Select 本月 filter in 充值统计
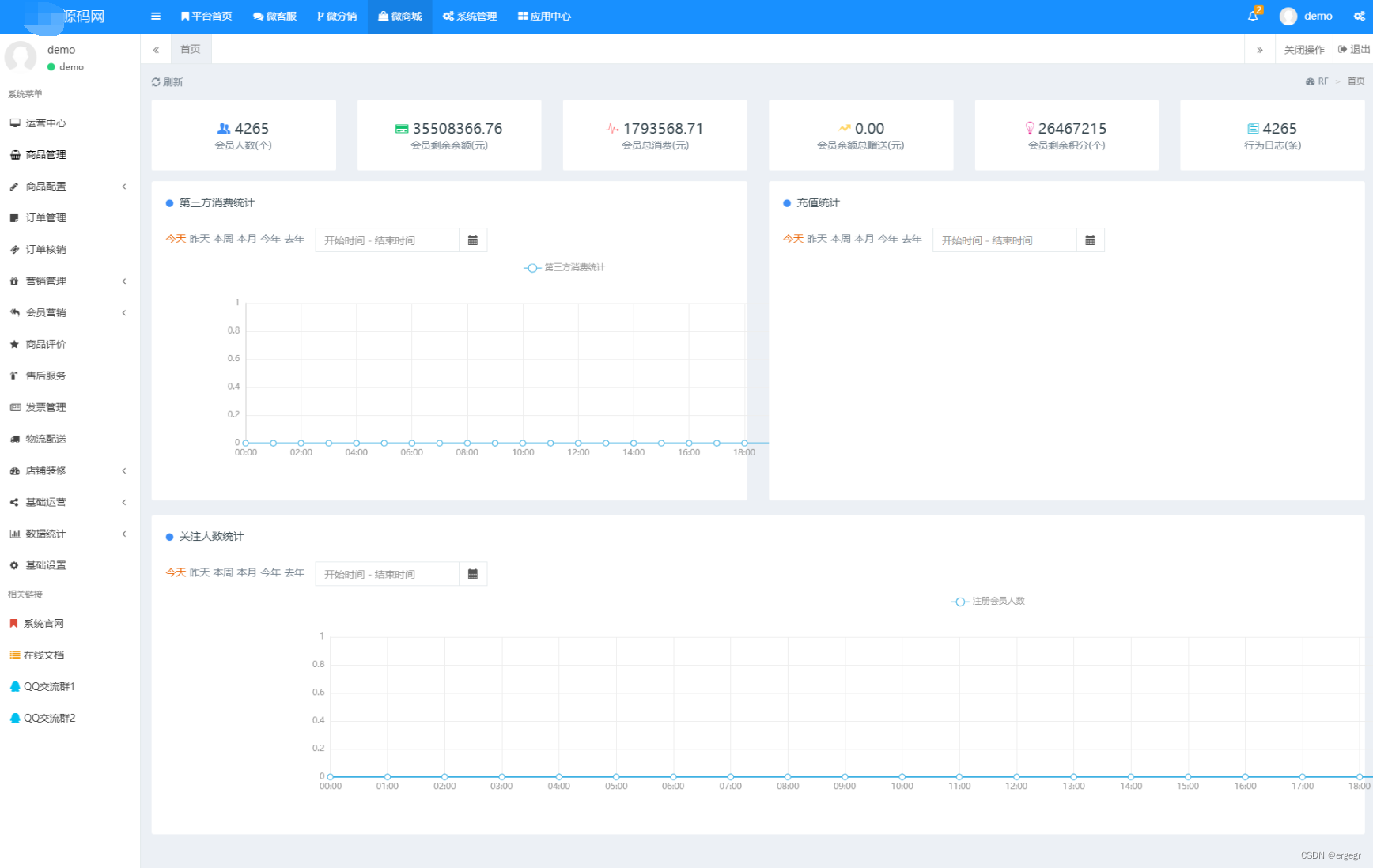 click(864, 239)
